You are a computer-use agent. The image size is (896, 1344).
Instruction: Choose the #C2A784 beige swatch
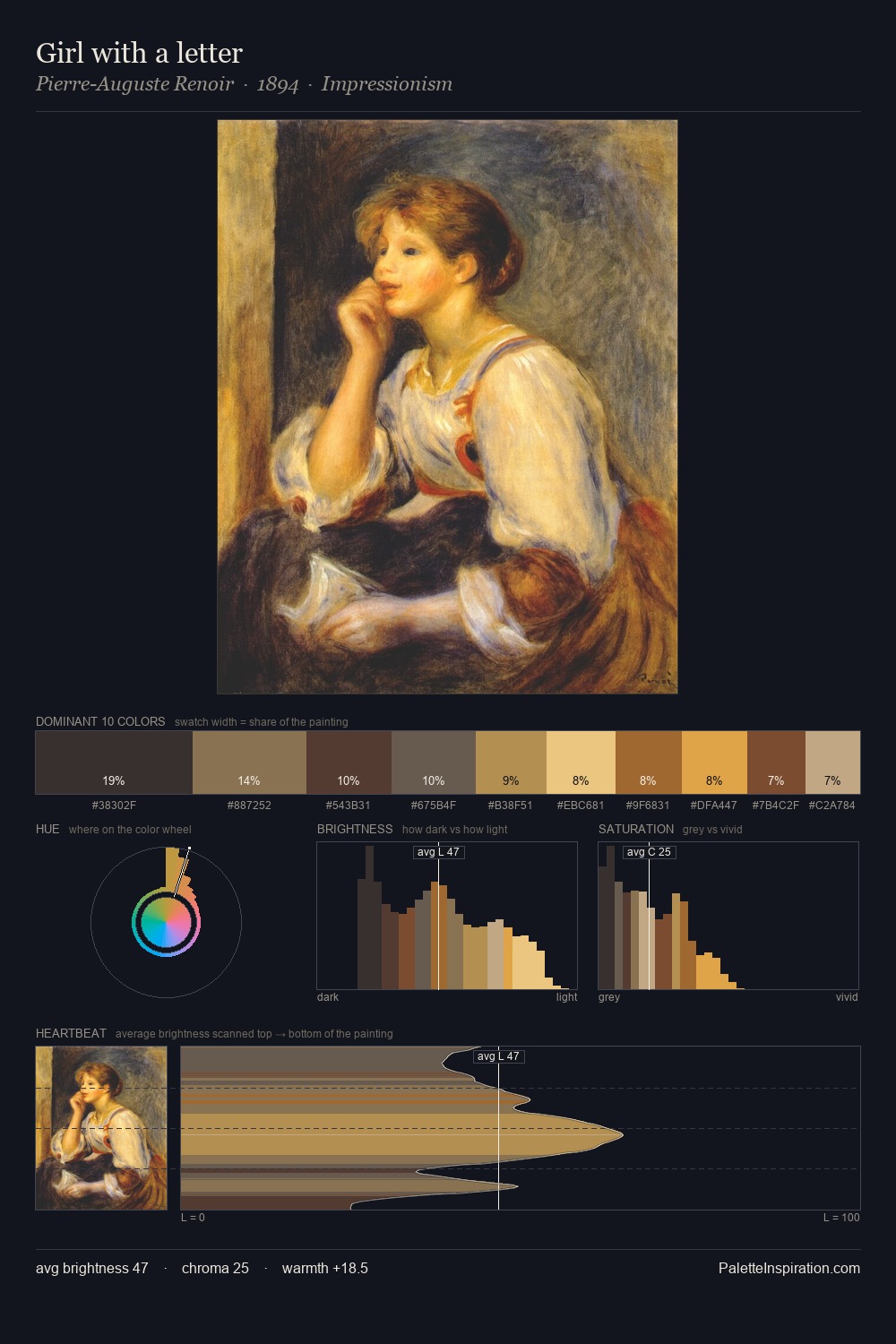pos(832,762)
